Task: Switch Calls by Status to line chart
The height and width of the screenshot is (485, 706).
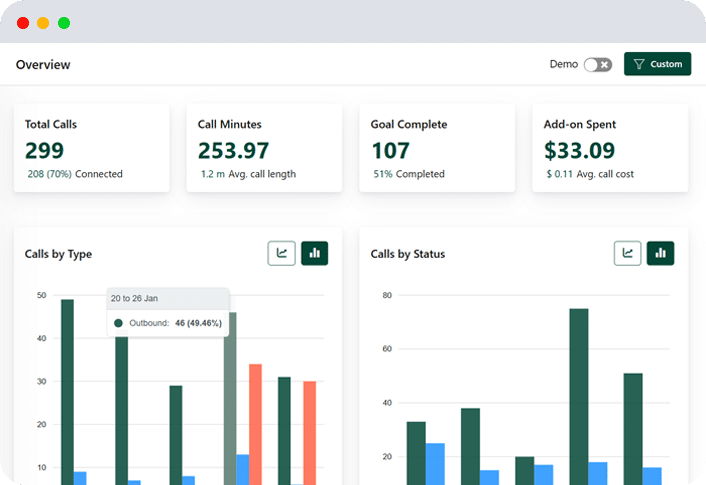Action: tap(628, 254)
